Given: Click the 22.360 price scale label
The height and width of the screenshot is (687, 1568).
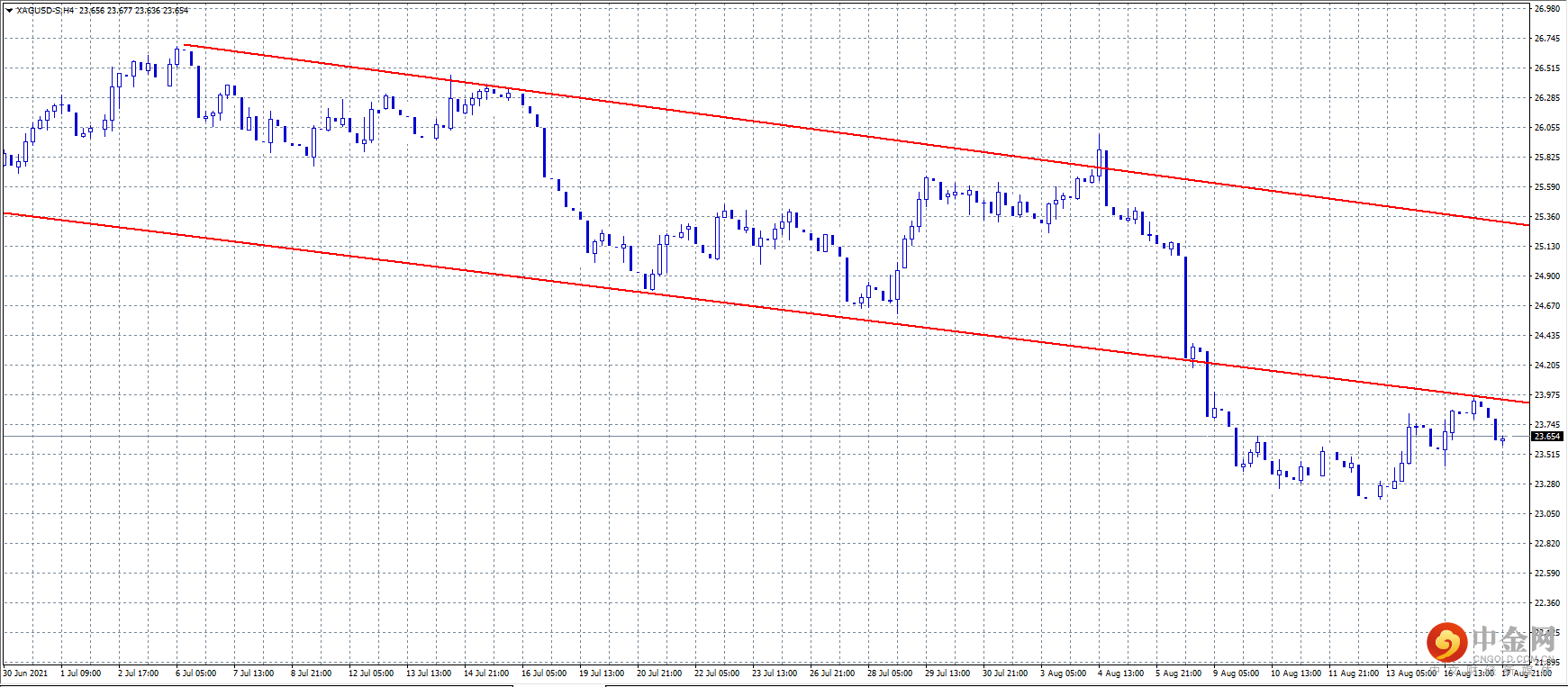Looking at the screenshot, I should coord(1547,603).
